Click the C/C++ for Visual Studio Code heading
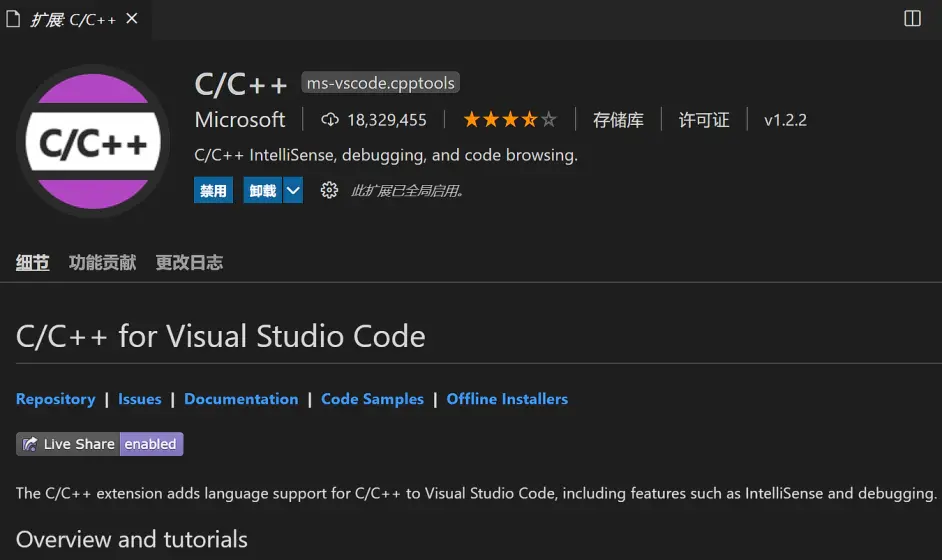This screenshot has height=560, width=942. coord(220,336)
